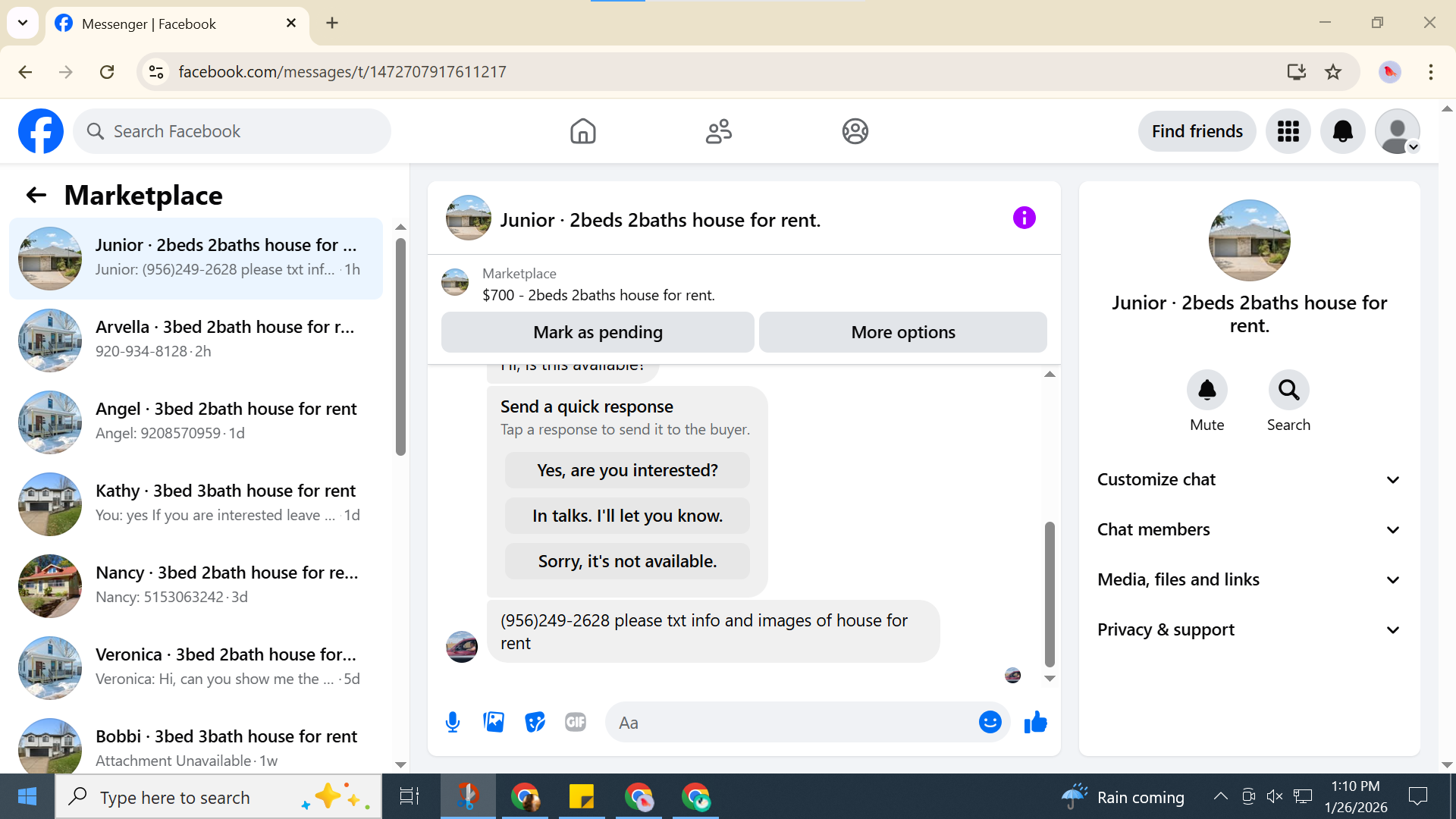
Task: Open Facebook notifications bell
Action: 1342,131
